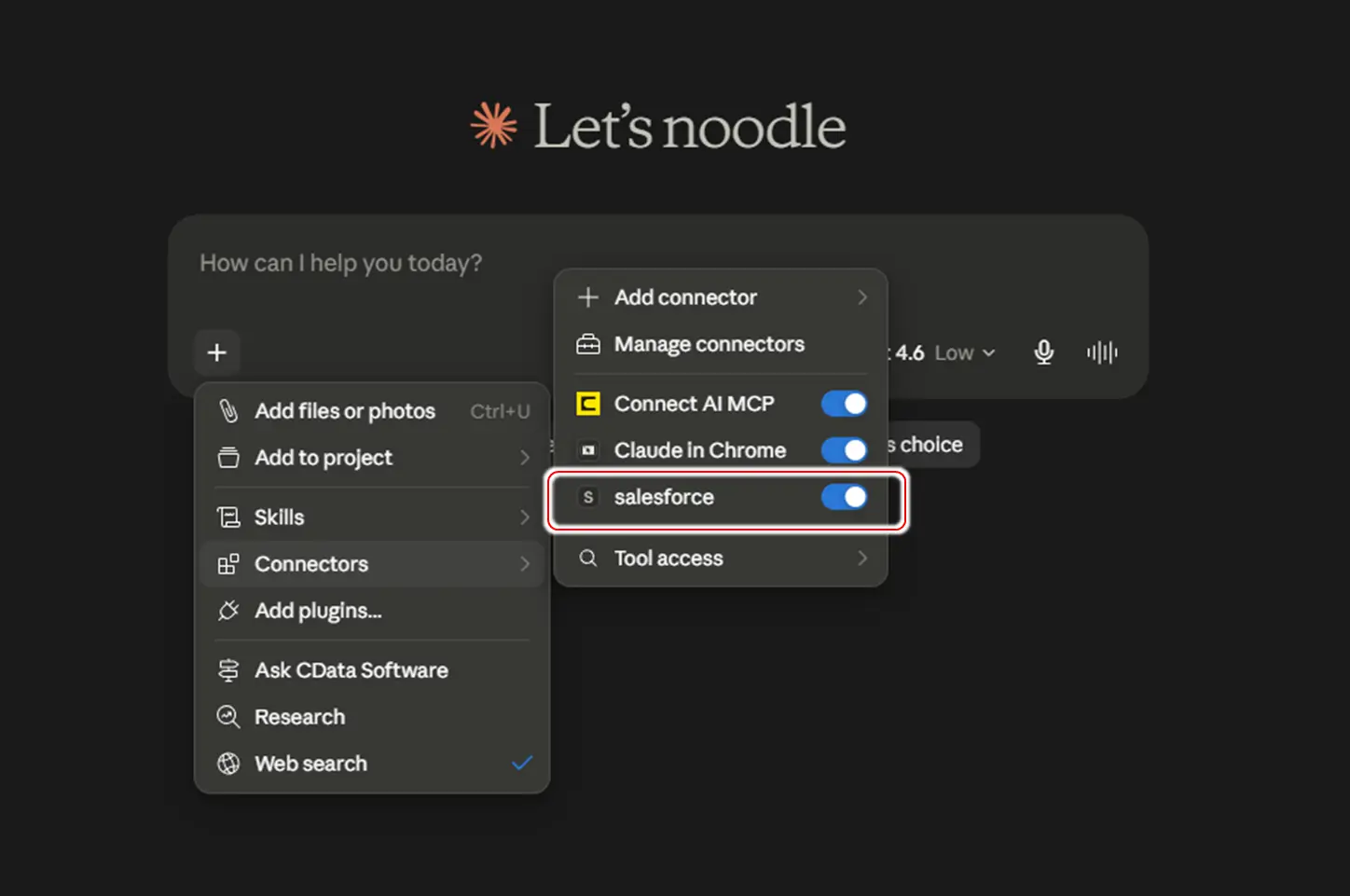Click the paperclip icon for adding files
The height and width of the screenshot is (896, 1350).
pyautogui.click(x=228, y=411)
